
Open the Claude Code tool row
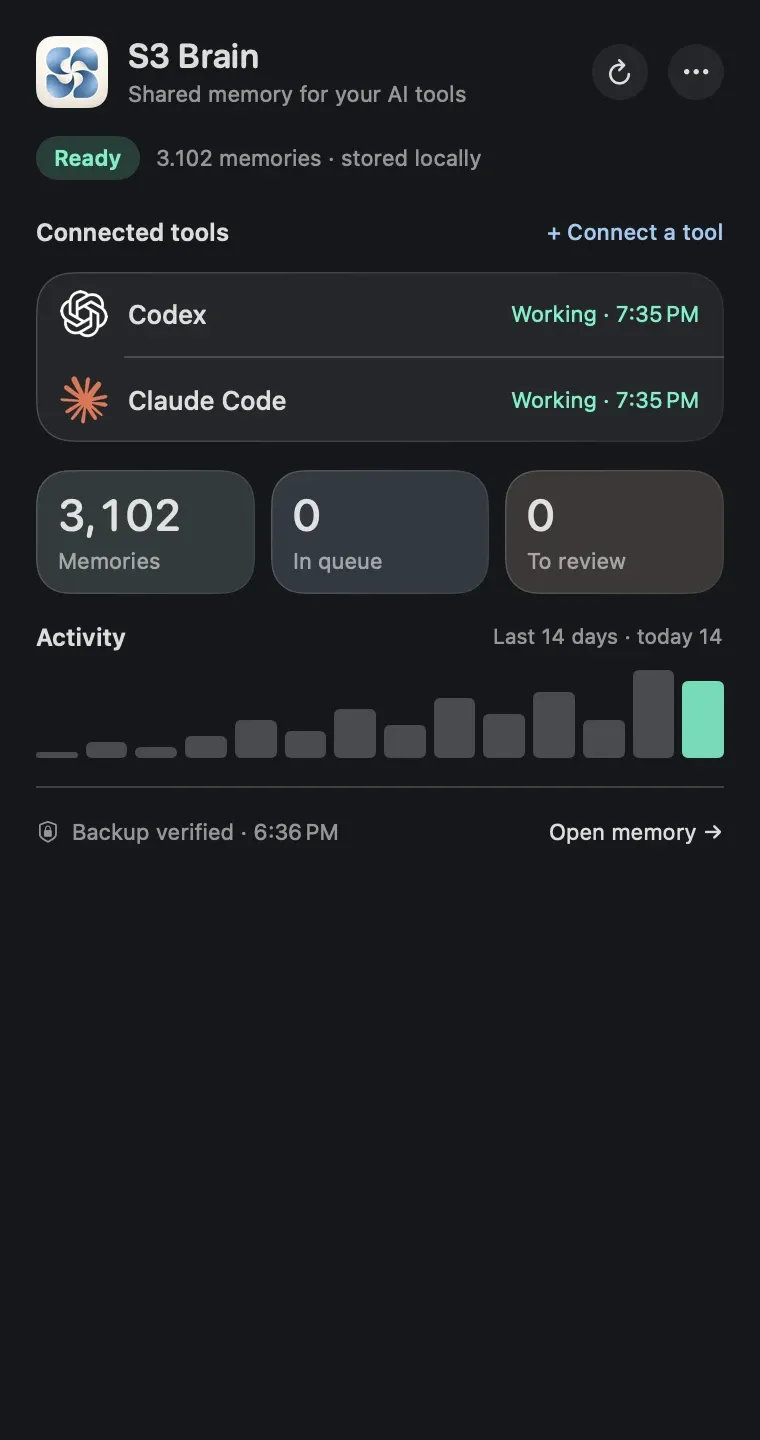(380, 400)
